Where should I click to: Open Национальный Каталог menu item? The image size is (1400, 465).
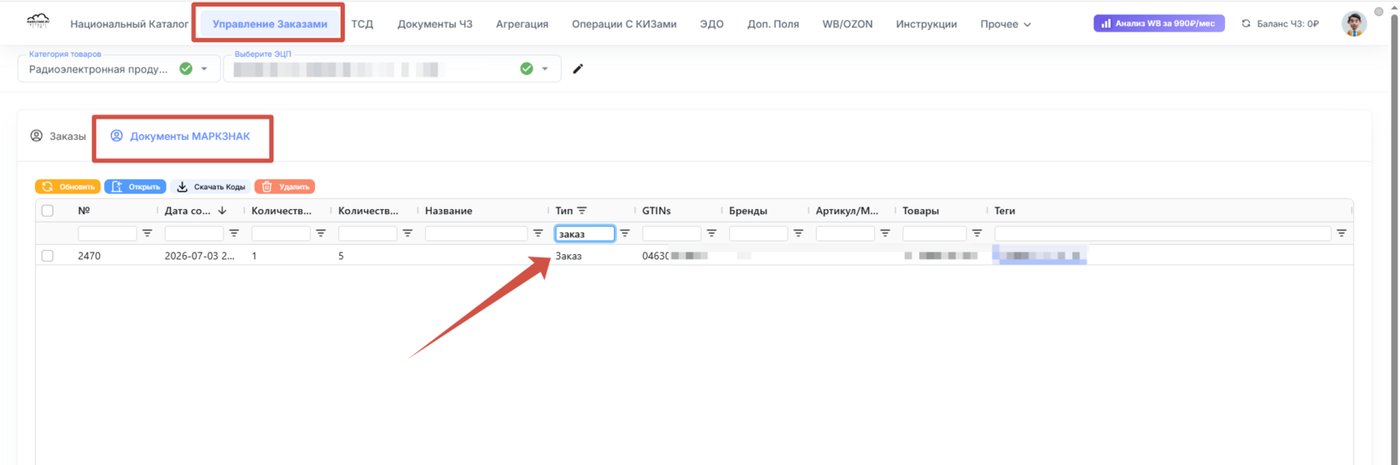point(129,24)
